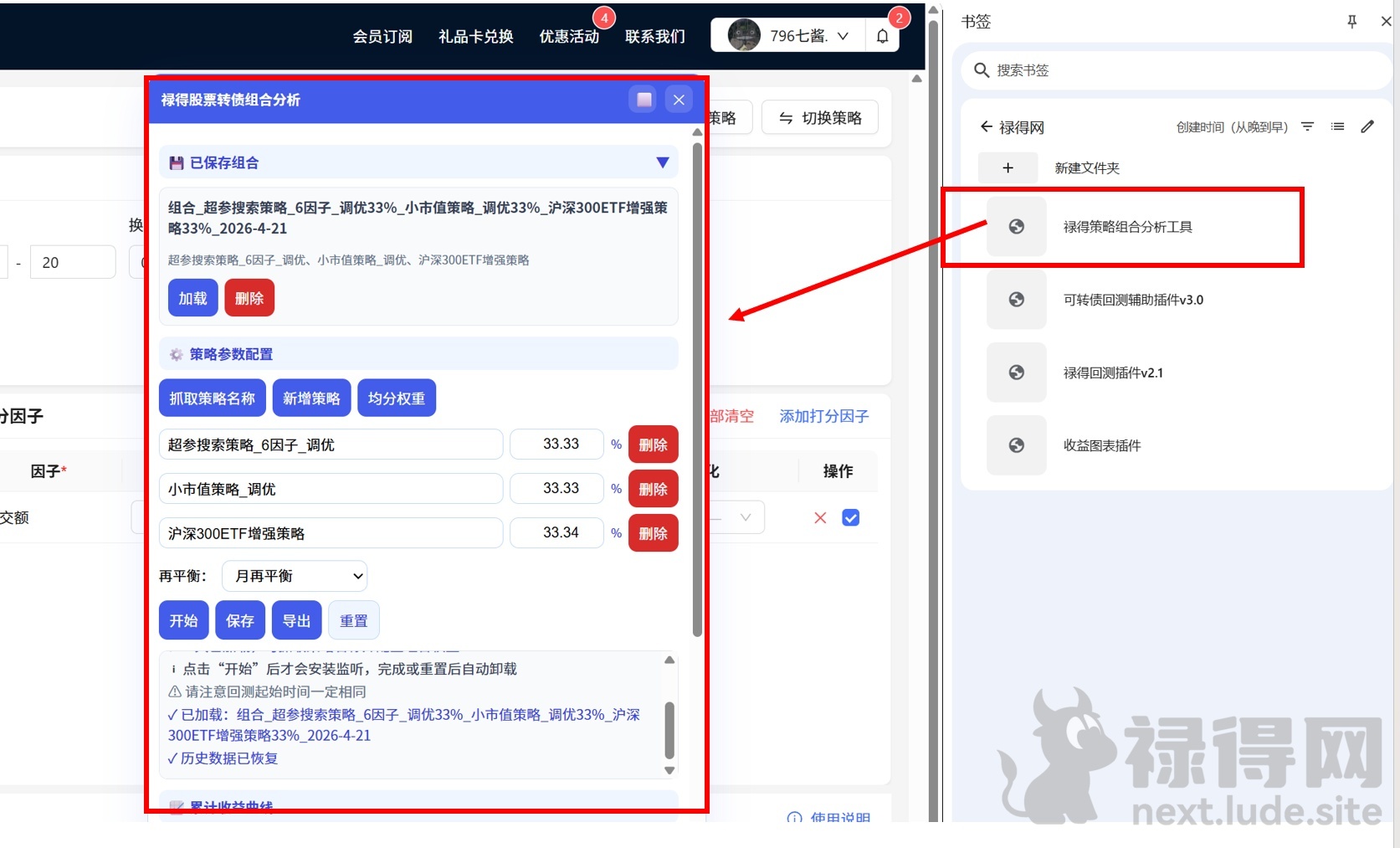
Task: Edit the 沪深300ETF增强策略 name field
Action: pyautogui.click(x=331, y=533)
